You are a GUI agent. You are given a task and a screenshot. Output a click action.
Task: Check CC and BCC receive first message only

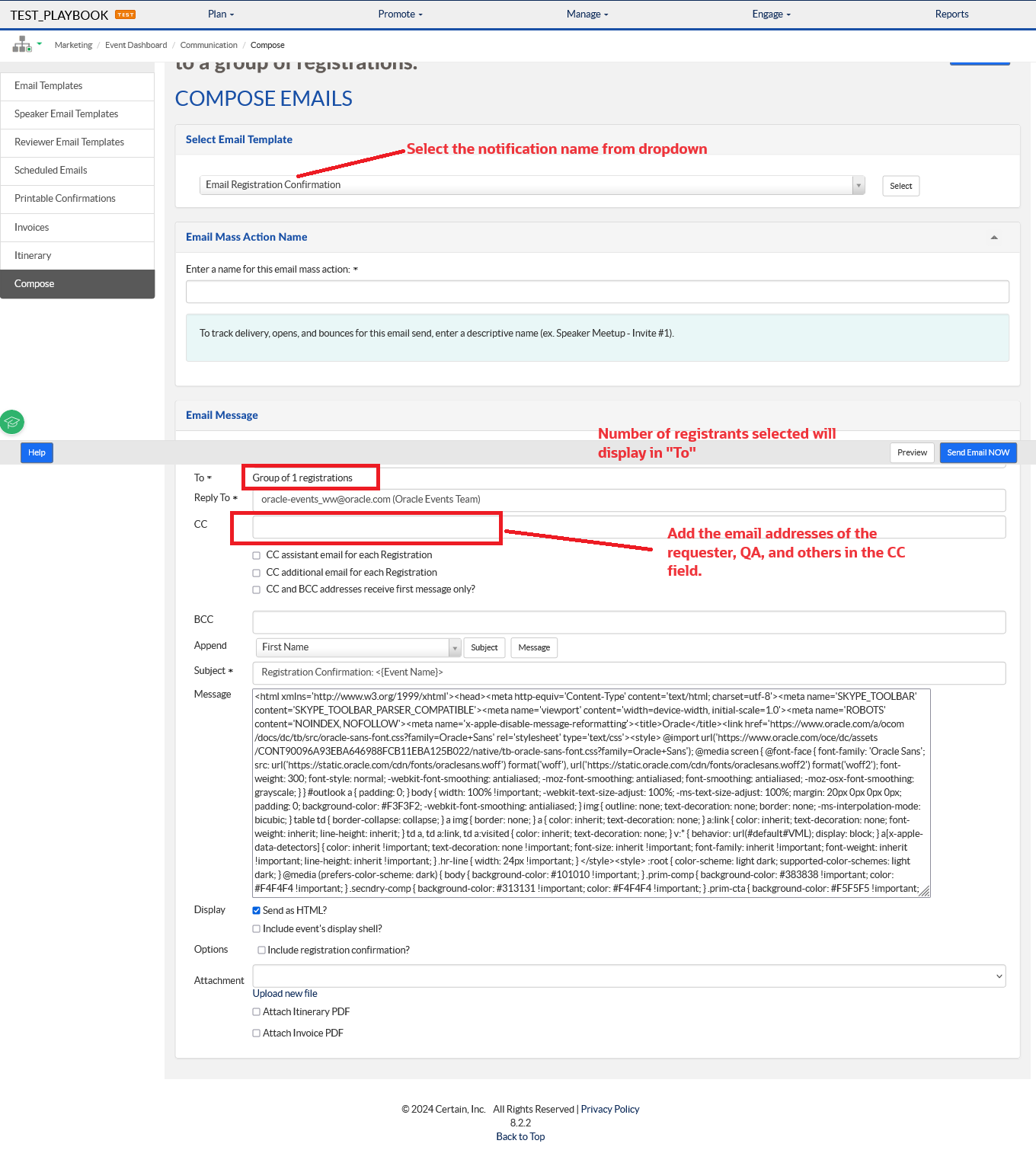(x=257, y=589)
